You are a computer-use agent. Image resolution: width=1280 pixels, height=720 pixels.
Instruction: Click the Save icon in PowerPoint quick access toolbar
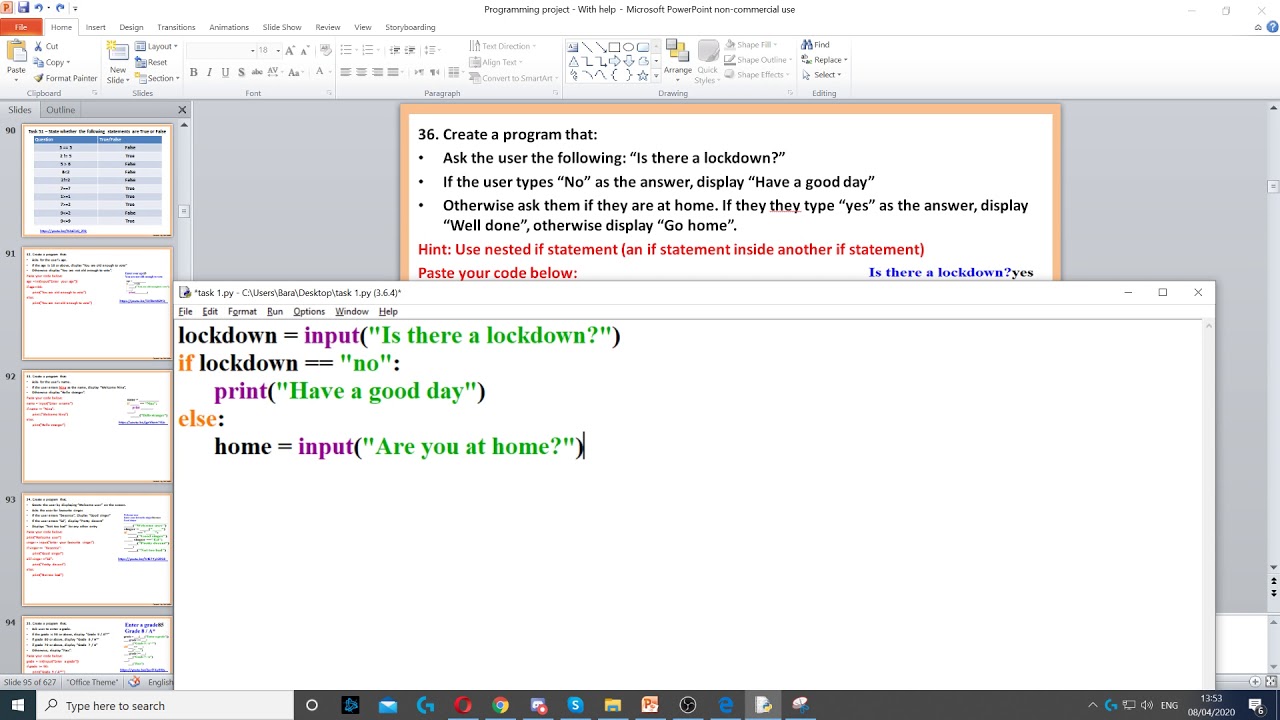(23, 8)
